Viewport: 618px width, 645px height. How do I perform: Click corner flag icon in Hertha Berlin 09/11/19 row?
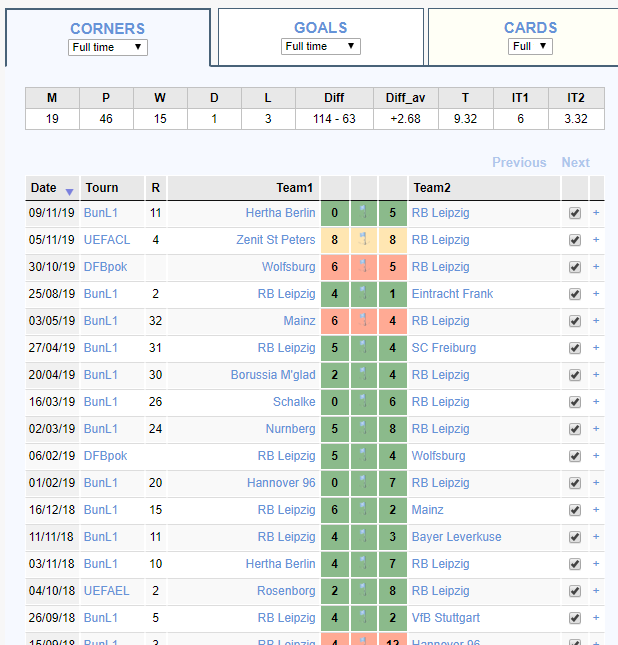[x=363, y=213]
